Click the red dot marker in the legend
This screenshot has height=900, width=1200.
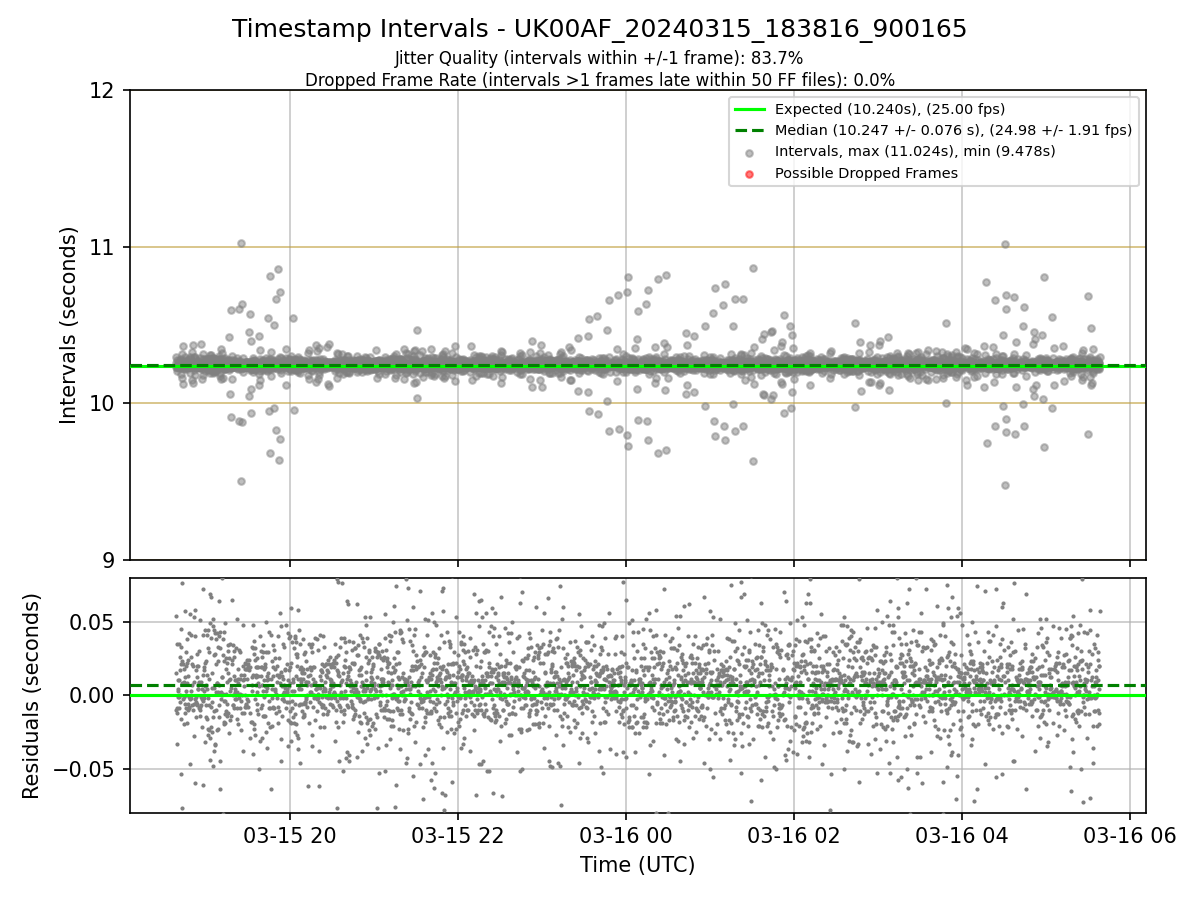(750, 173)
